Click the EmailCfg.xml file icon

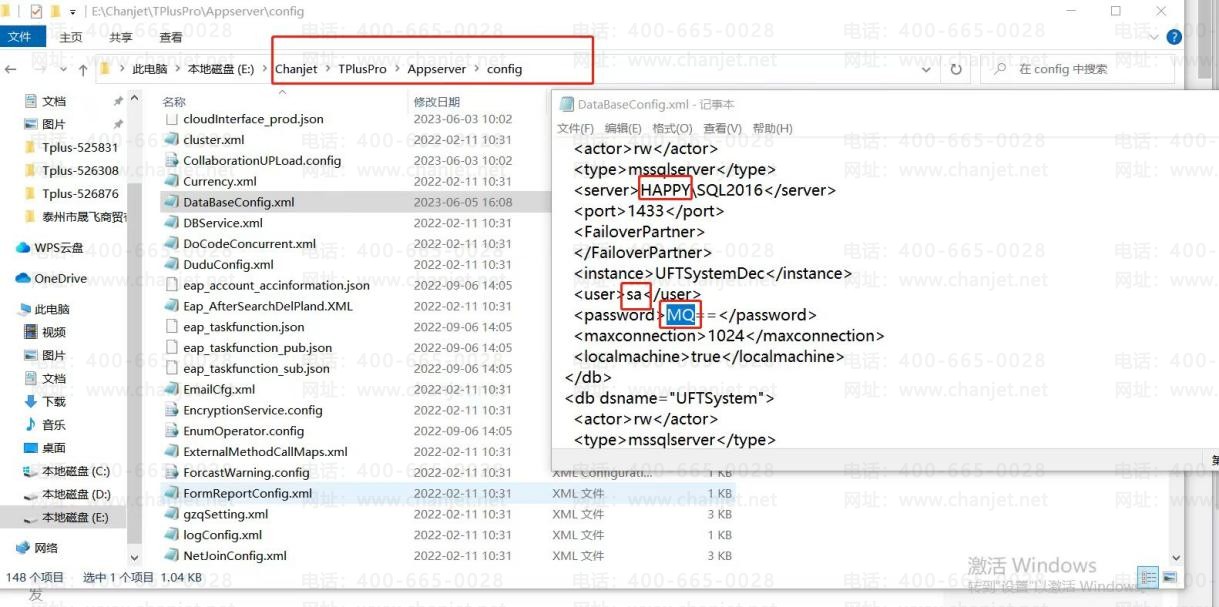point(170,389)
